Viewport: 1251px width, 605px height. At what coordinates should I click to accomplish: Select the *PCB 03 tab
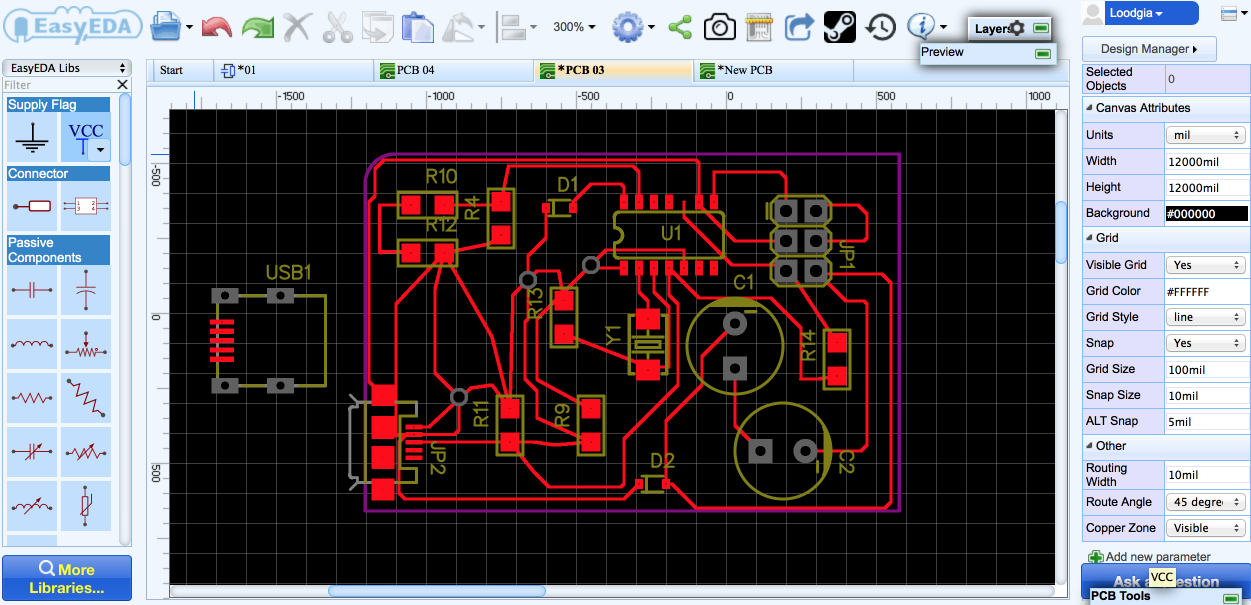(614, 70)
